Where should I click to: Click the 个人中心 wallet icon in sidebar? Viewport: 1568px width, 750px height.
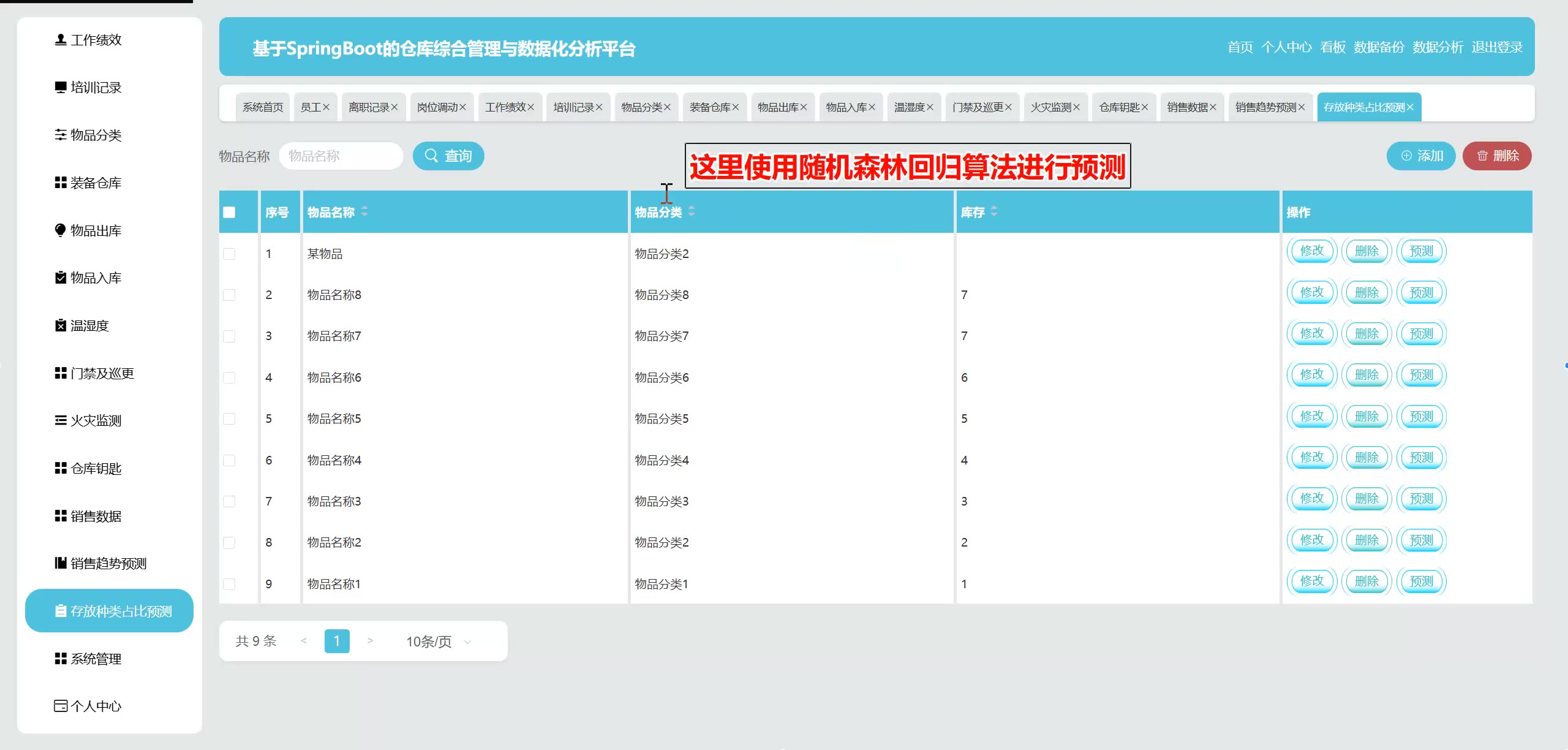coord(60,706)
